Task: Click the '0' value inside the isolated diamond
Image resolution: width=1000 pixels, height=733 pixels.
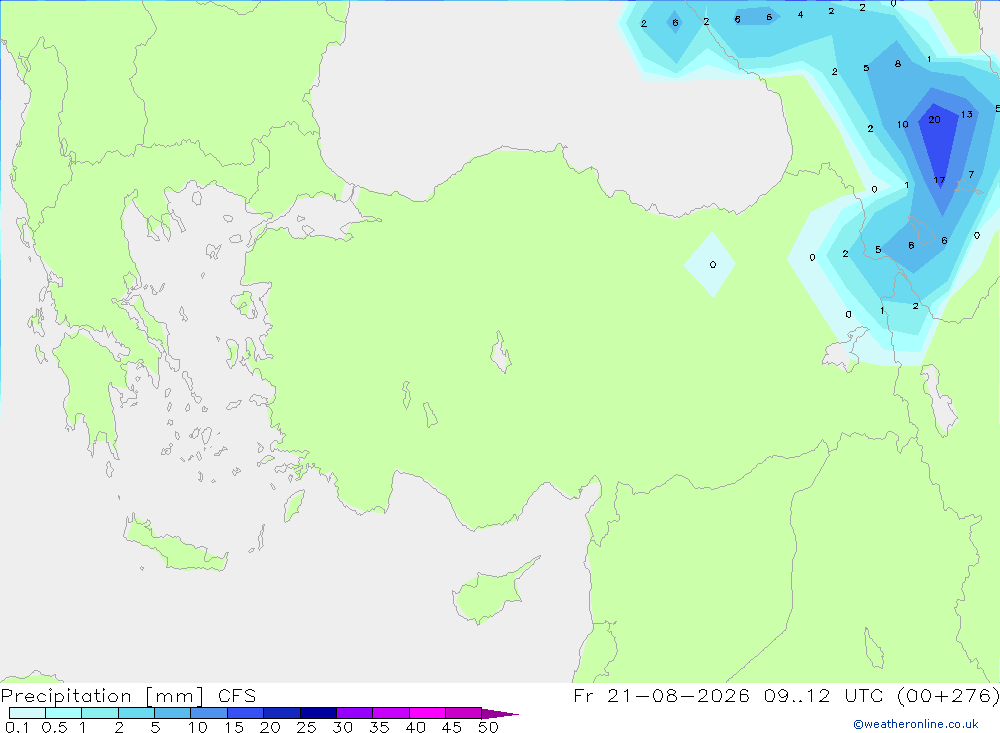Action: click(x=713, y=265)
